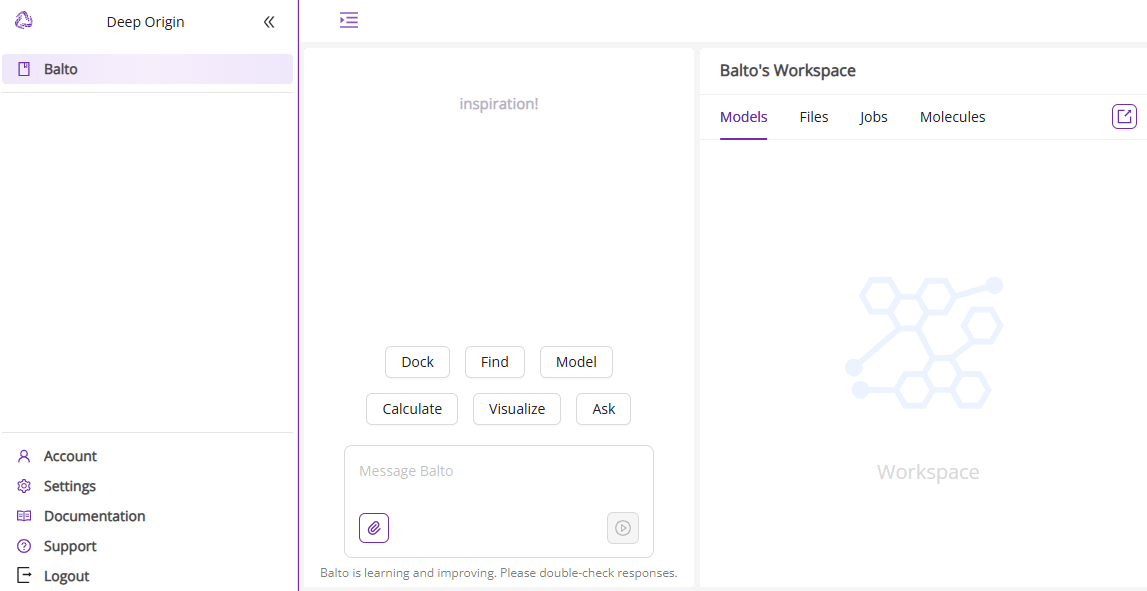The height and width of the screenshot is (591, 1147).
Task: Toggle the chat list panel icon
Action: click(348, 20)
